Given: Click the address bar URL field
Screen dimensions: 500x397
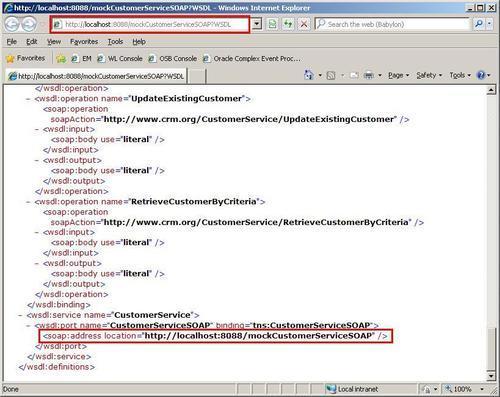Looking at the screenshot, I should click(149, 24).
